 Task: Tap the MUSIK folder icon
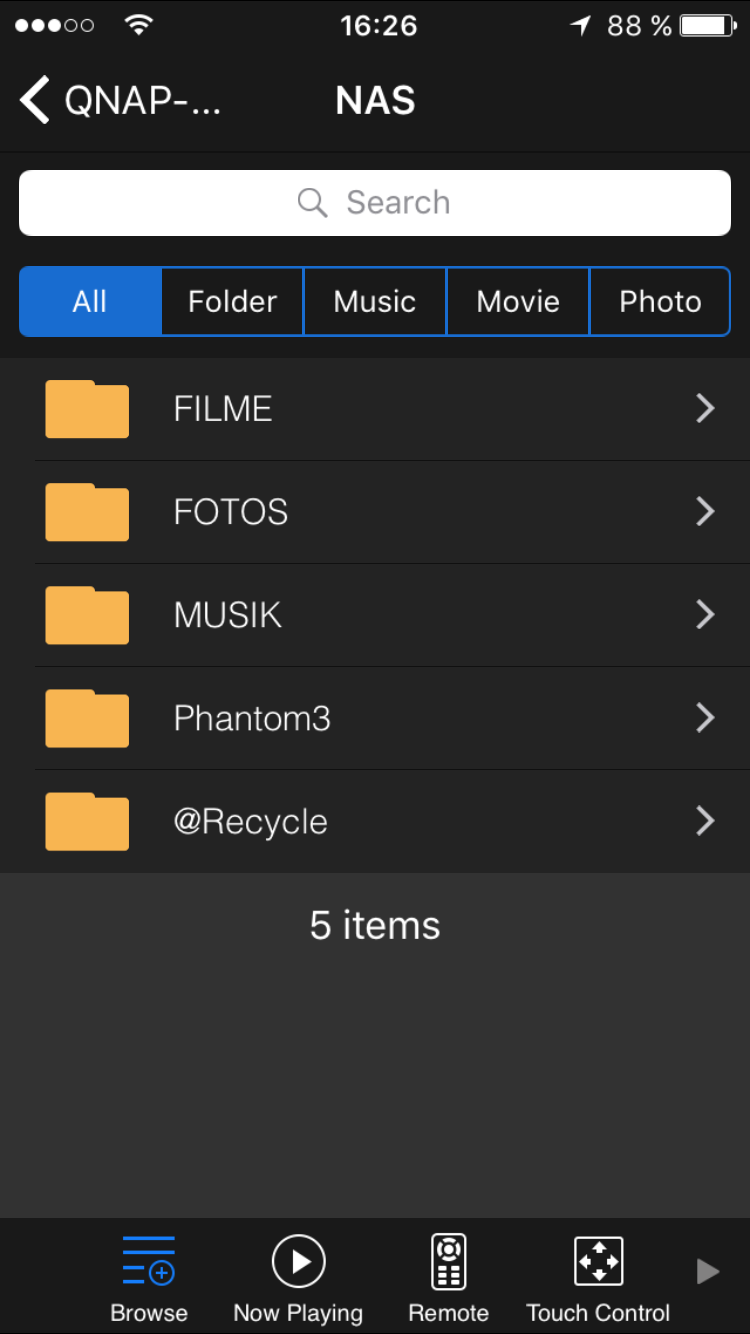pyautogui.click(x=87, y=615)
